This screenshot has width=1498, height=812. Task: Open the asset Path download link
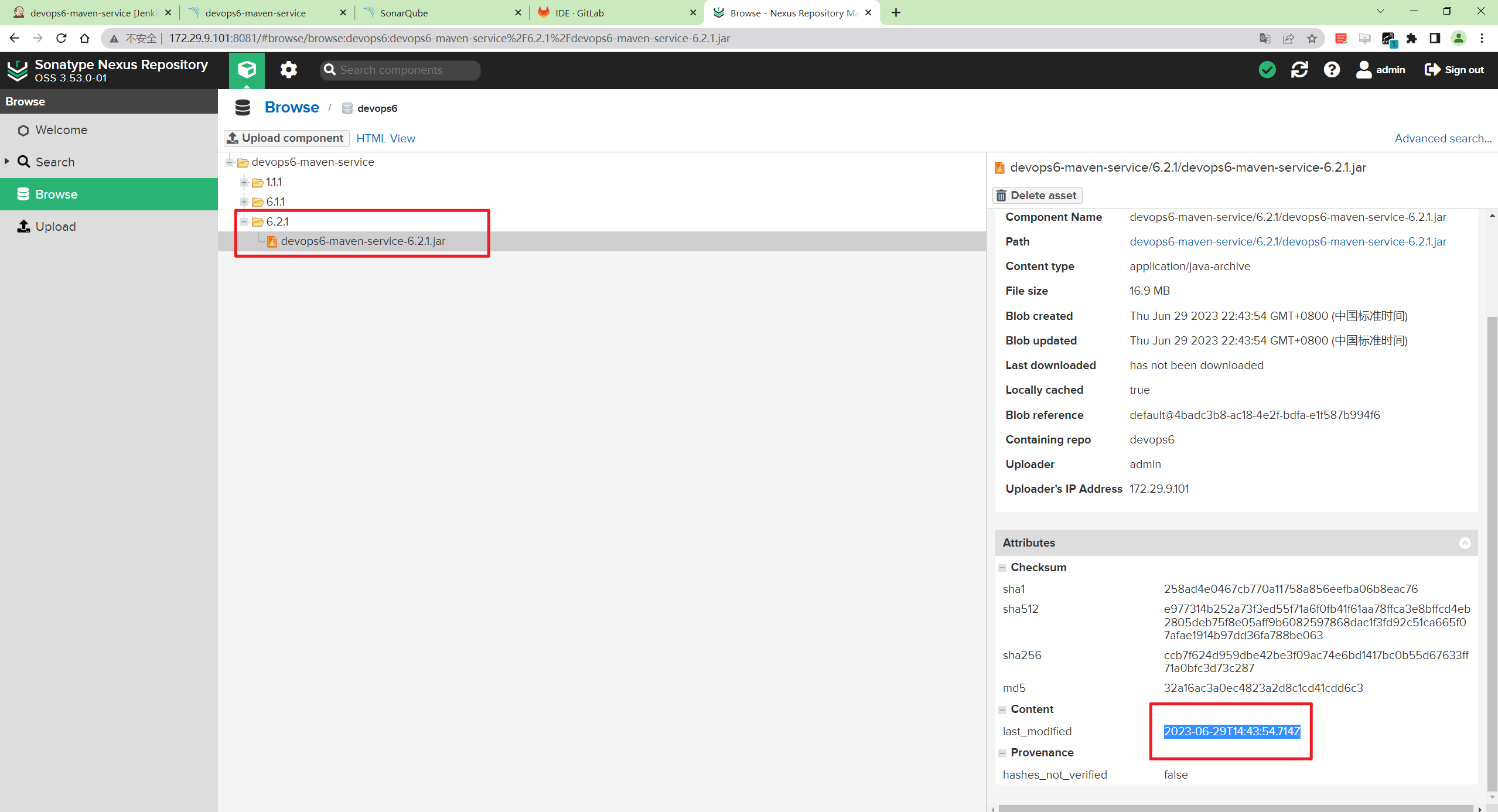tap(1288, 241)
